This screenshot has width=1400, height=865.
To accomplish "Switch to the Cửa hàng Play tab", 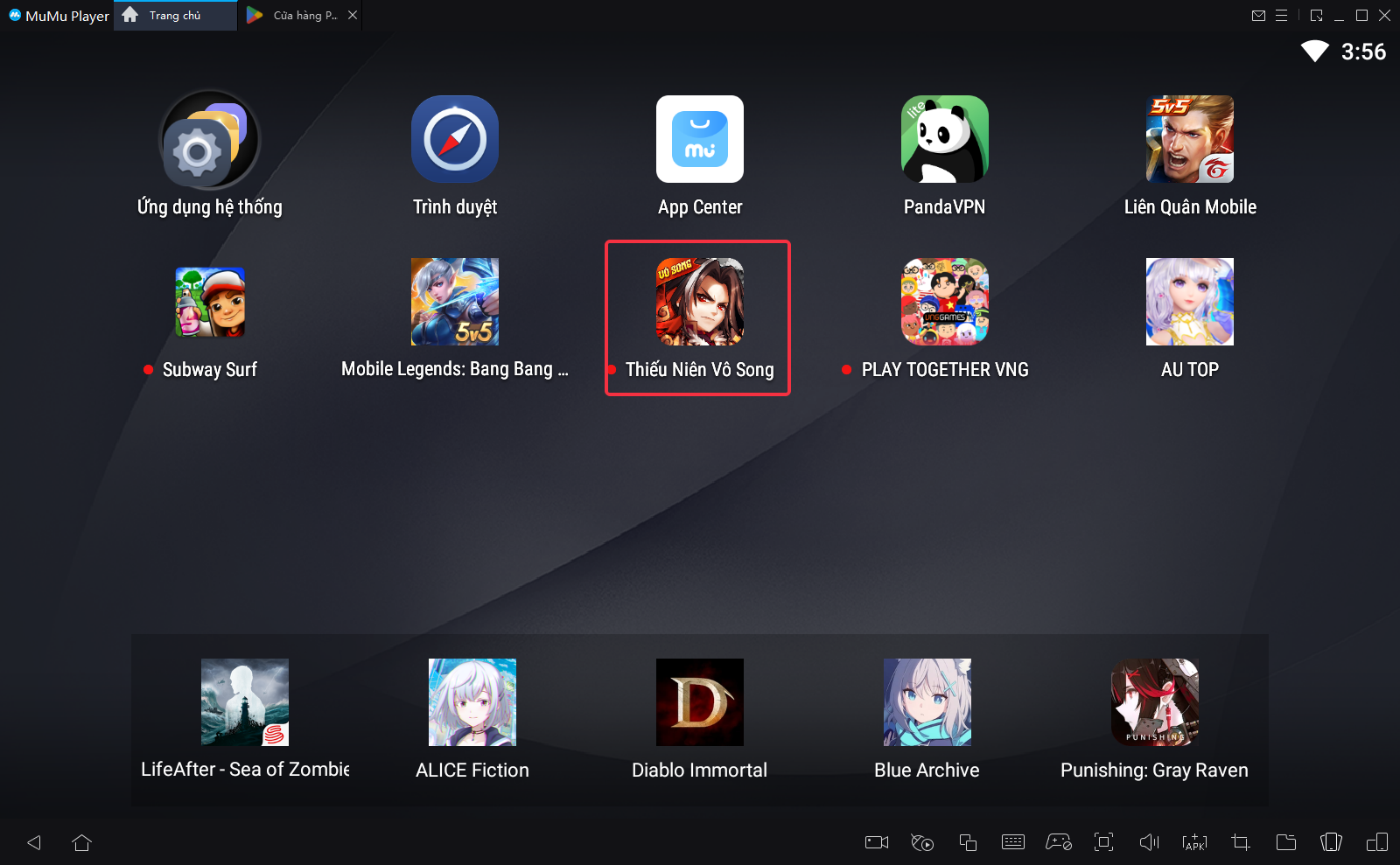I will pyautogui.click(x=296, y=16).
